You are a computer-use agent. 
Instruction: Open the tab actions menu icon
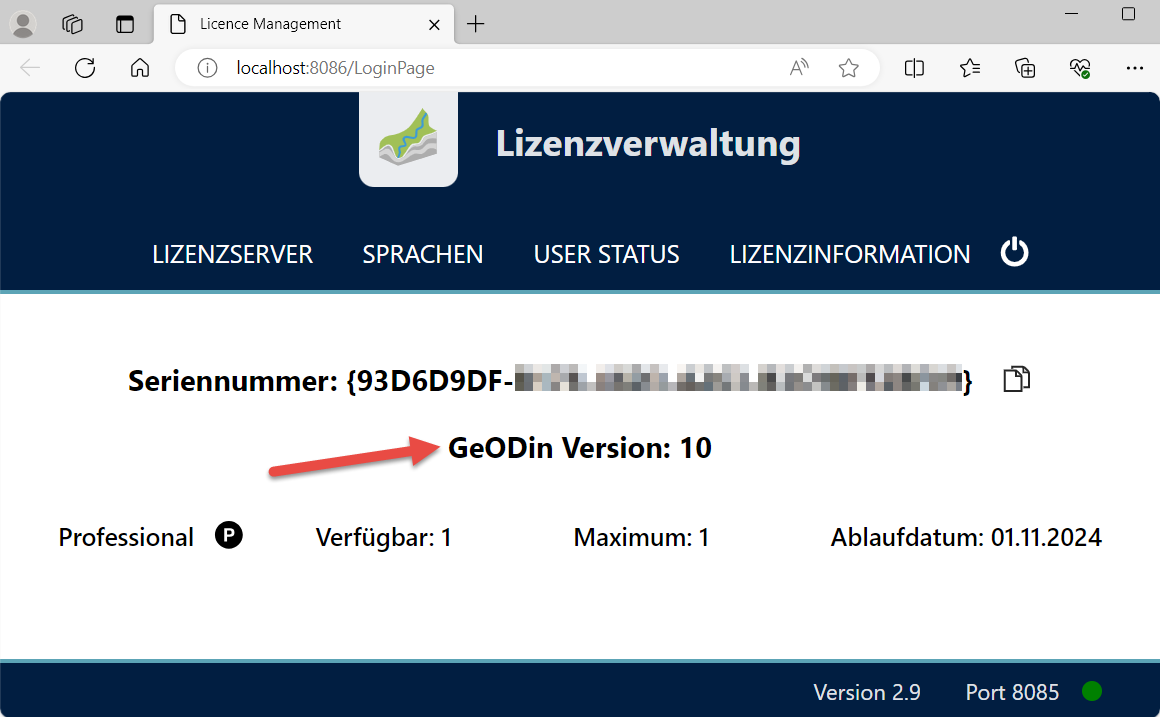pos(125,24)
